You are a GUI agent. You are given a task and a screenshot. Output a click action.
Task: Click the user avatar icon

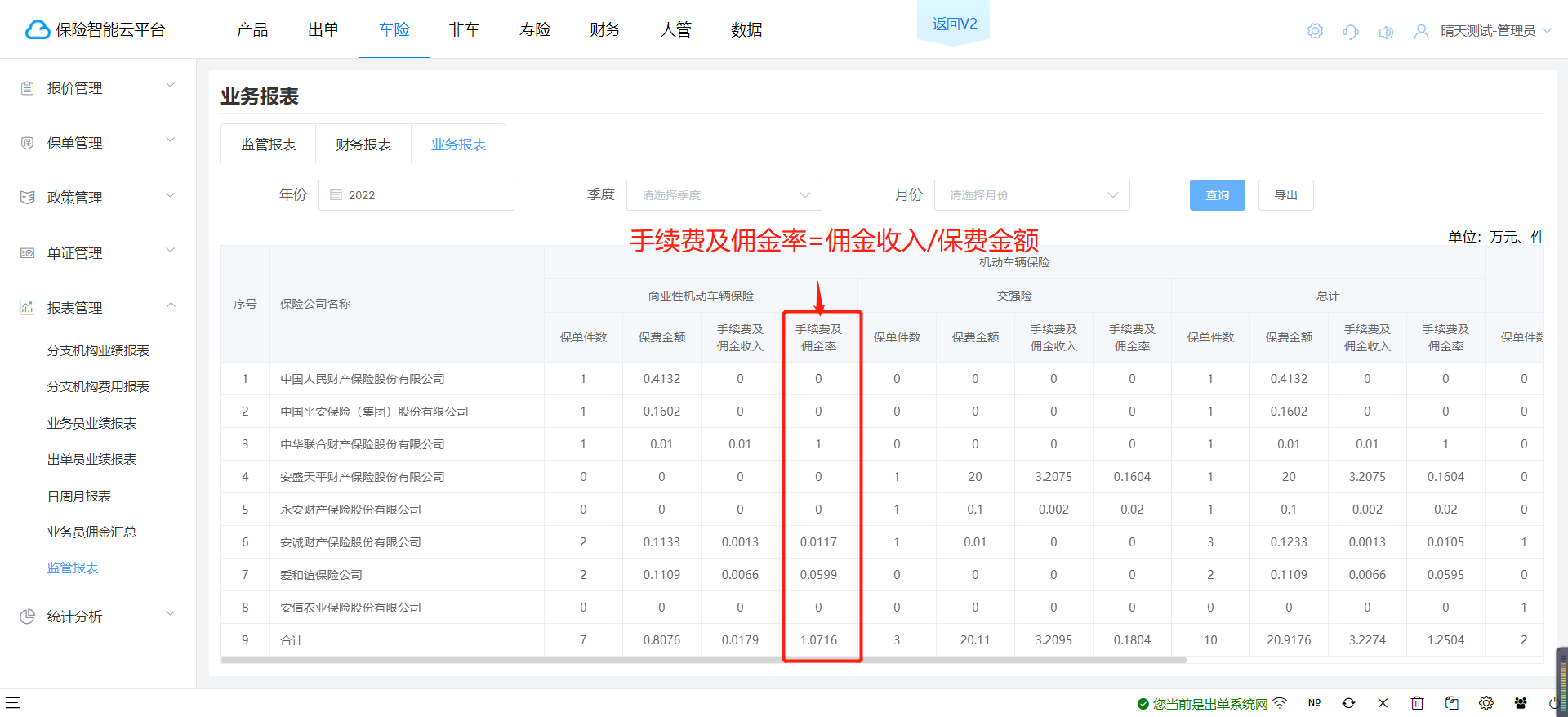pos(1422,31)
